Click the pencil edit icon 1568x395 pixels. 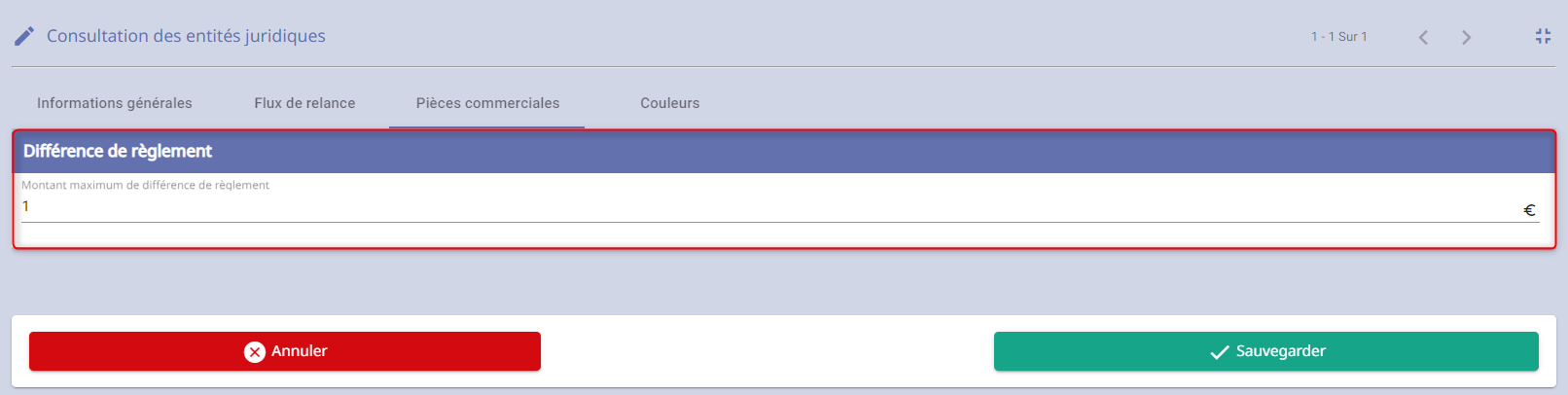[24, 36]
